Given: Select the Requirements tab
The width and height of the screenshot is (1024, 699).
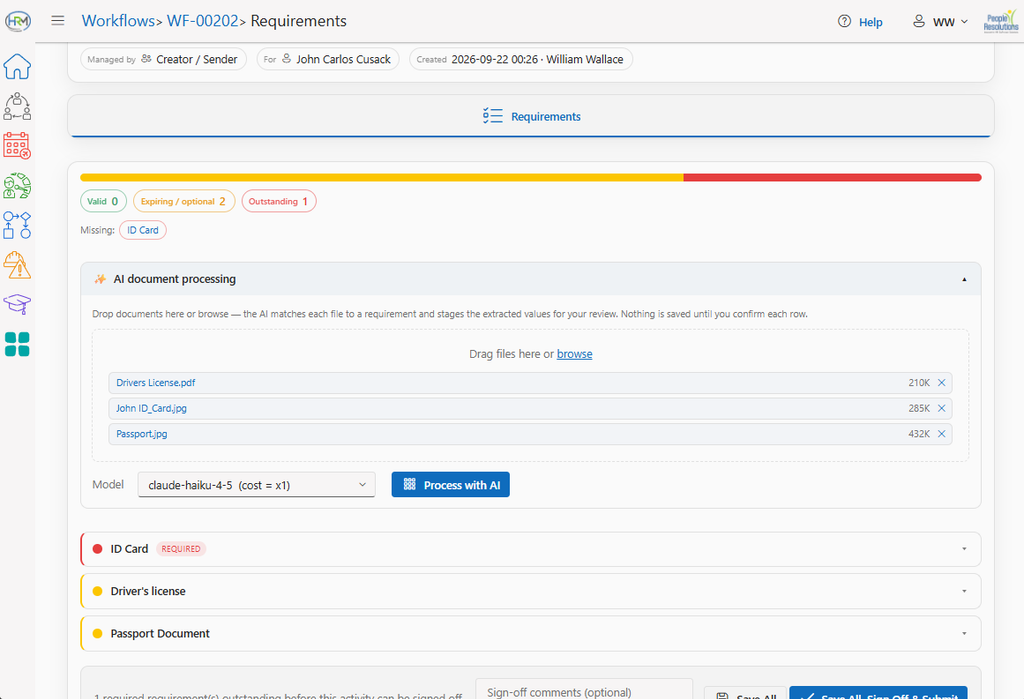Looking at the screenshot, I should pos(531,116).
